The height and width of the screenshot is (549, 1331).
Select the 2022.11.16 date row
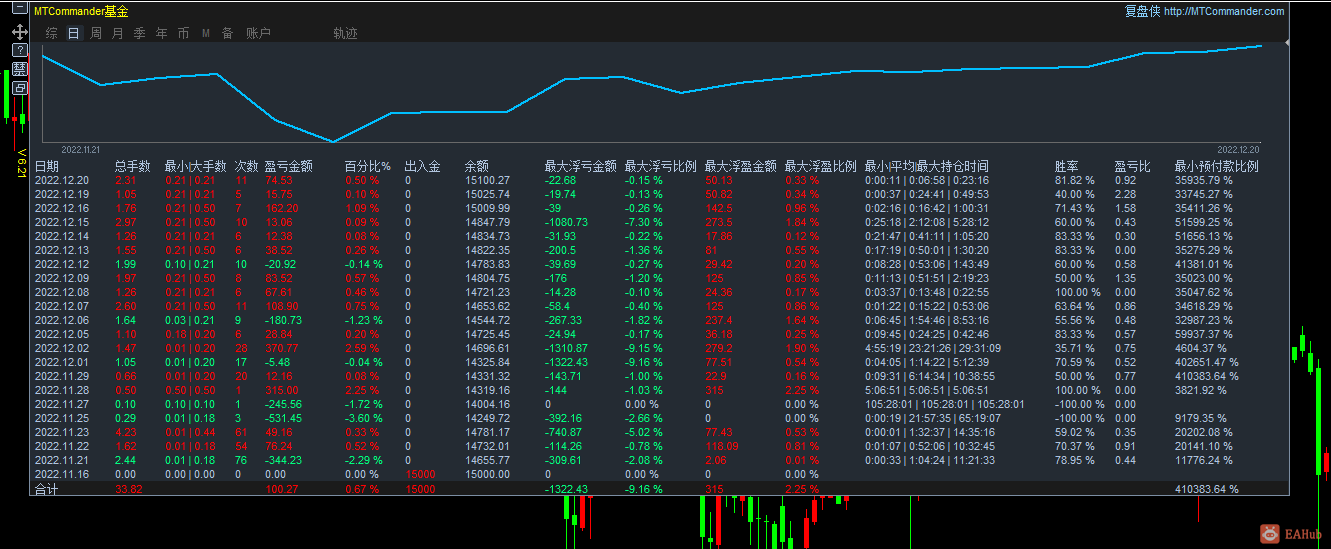(62, 474)
